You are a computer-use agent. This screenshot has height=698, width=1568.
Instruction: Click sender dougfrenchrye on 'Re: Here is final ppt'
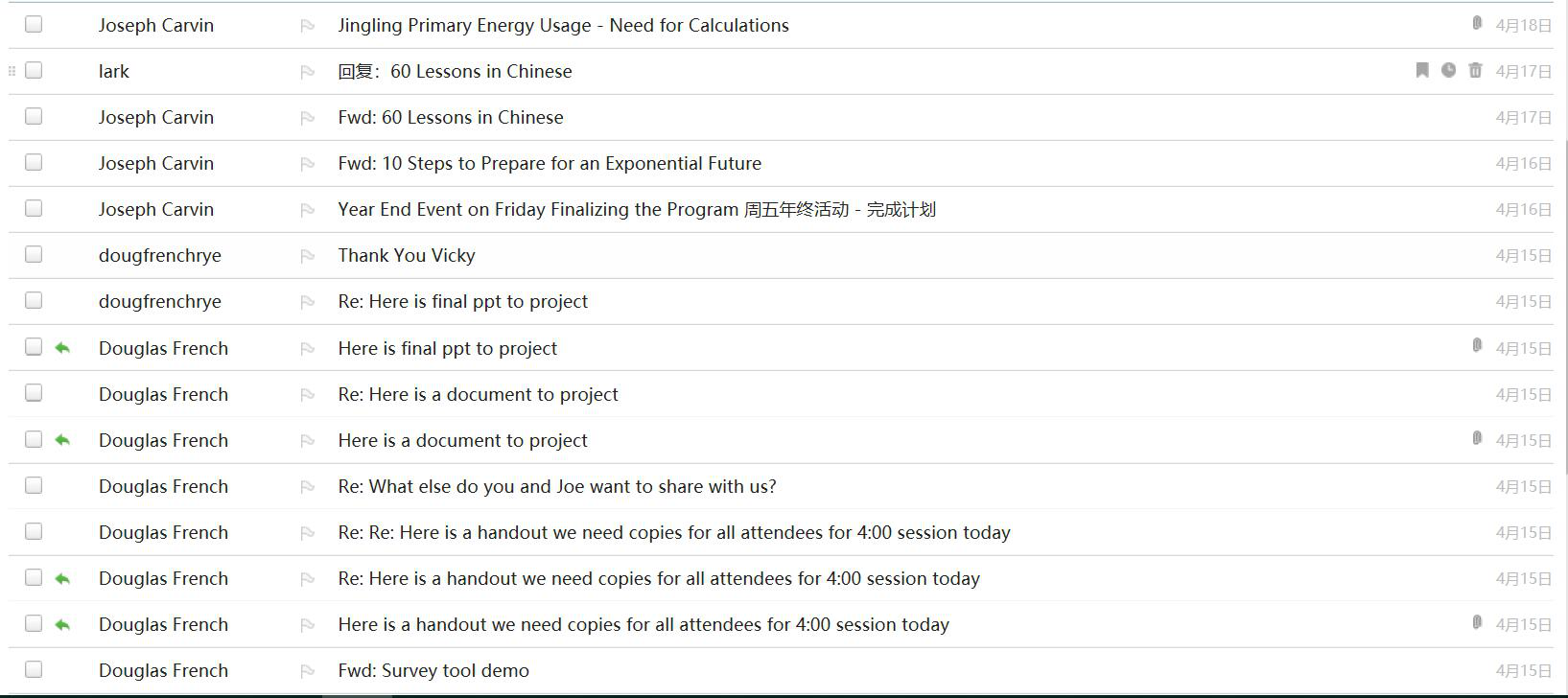pos(159,301)
